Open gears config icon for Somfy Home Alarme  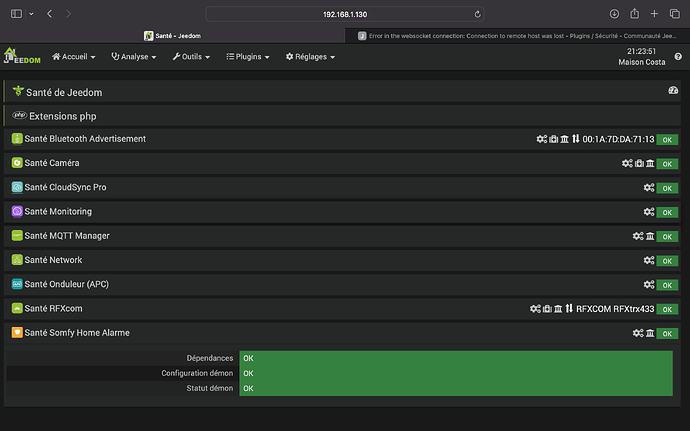tap(638, 333)
